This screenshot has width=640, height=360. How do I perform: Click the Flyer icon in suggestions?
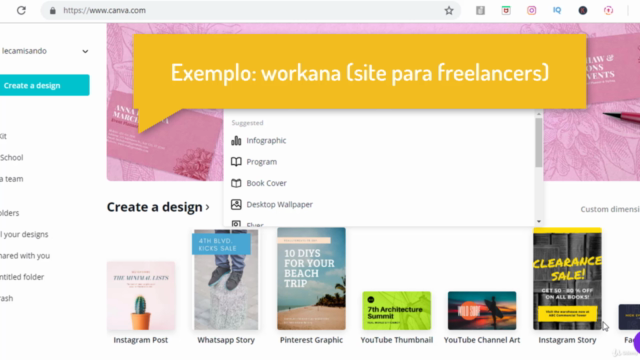point(236,224)
